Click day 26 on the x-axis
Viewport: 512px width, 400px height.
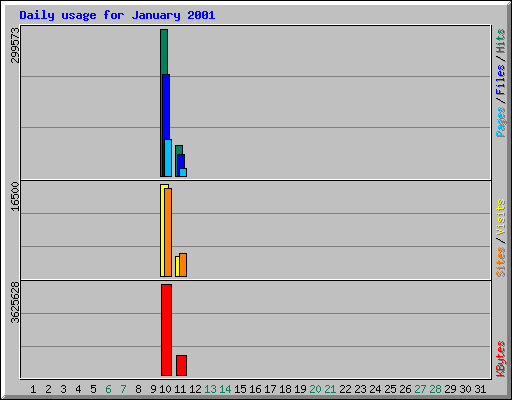click(405, 389)
